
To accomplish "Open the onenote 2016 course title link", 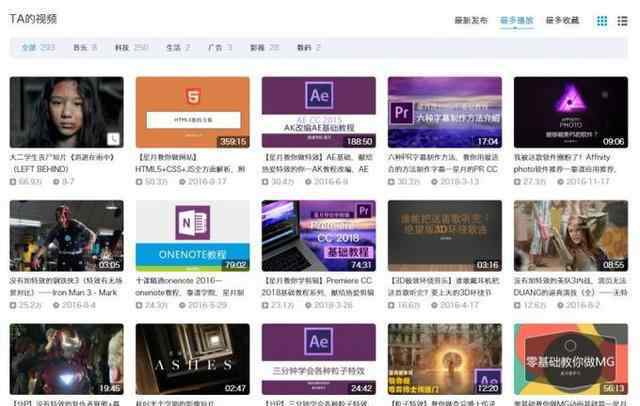I will click(x=190, y=286).
